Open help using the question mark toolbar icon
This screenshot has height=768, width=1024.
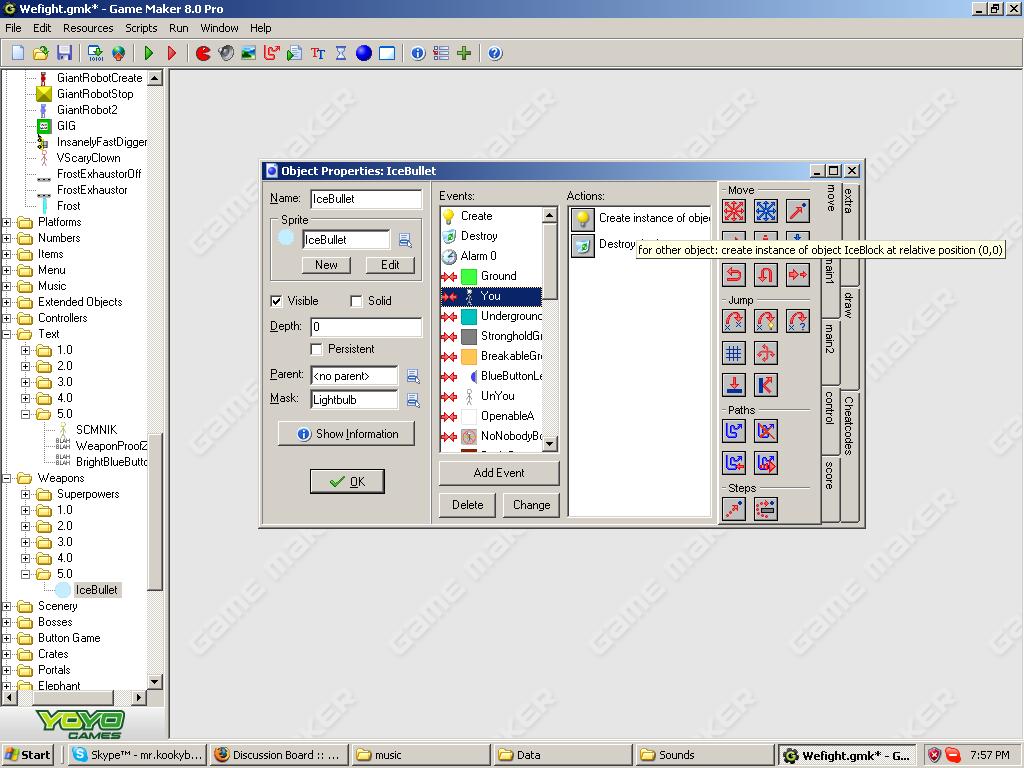495,53
